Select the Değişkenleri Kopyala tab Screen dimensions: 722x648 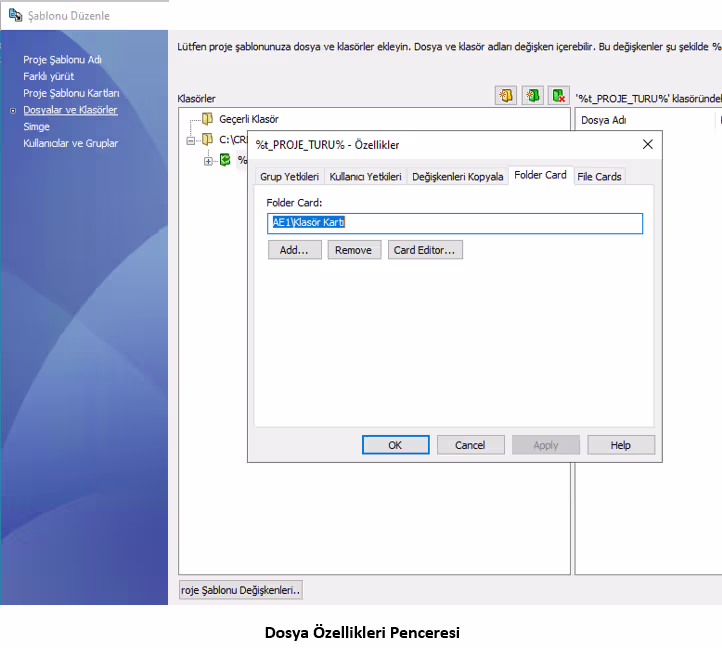pos(457,176)
